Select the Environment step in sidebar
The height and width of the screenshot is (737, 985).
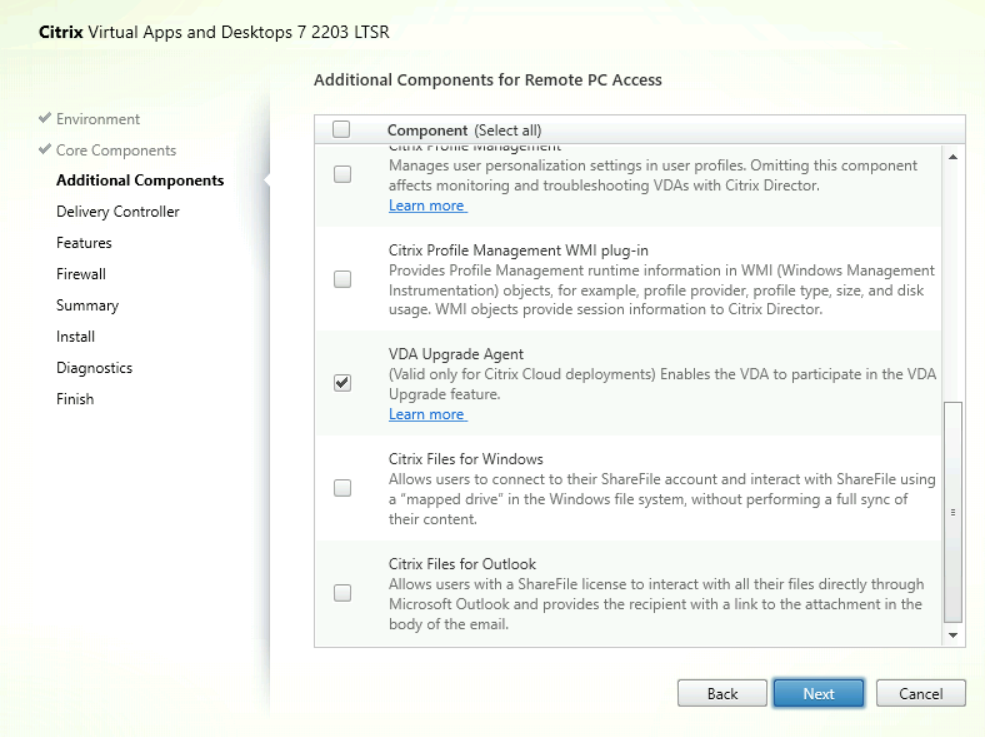click(x=98, y=119)
